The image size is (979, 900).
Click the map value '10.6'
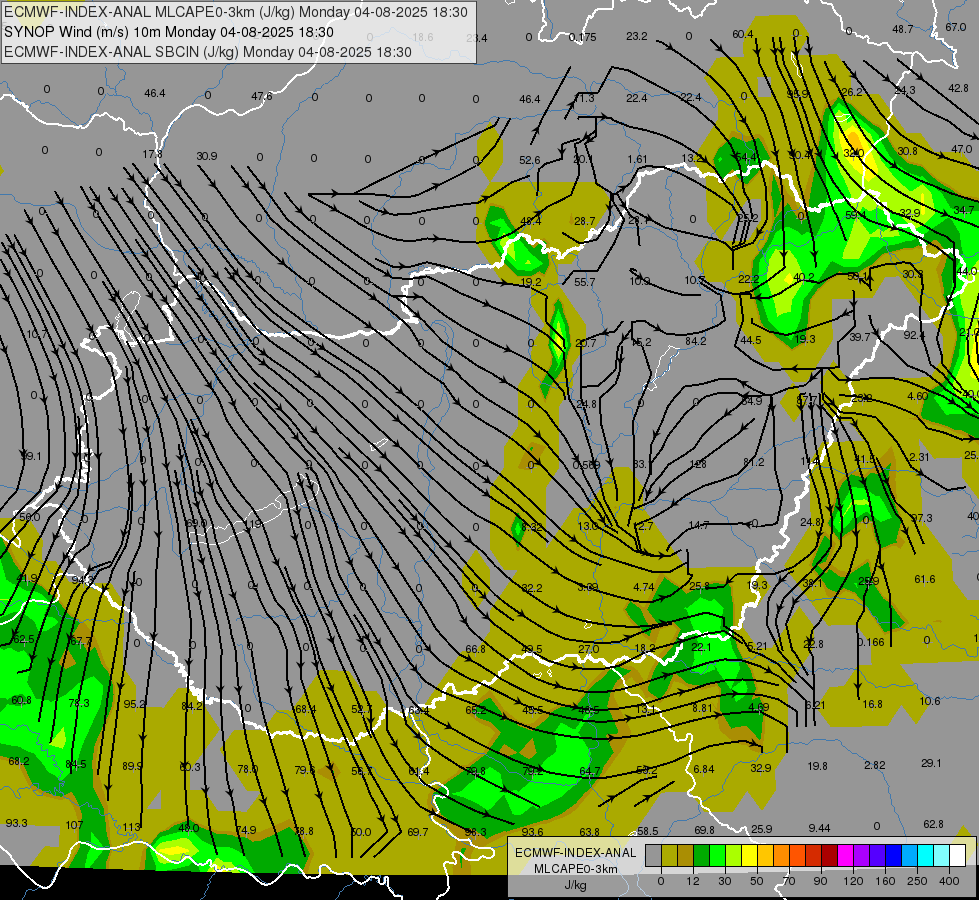pos(930,701)
